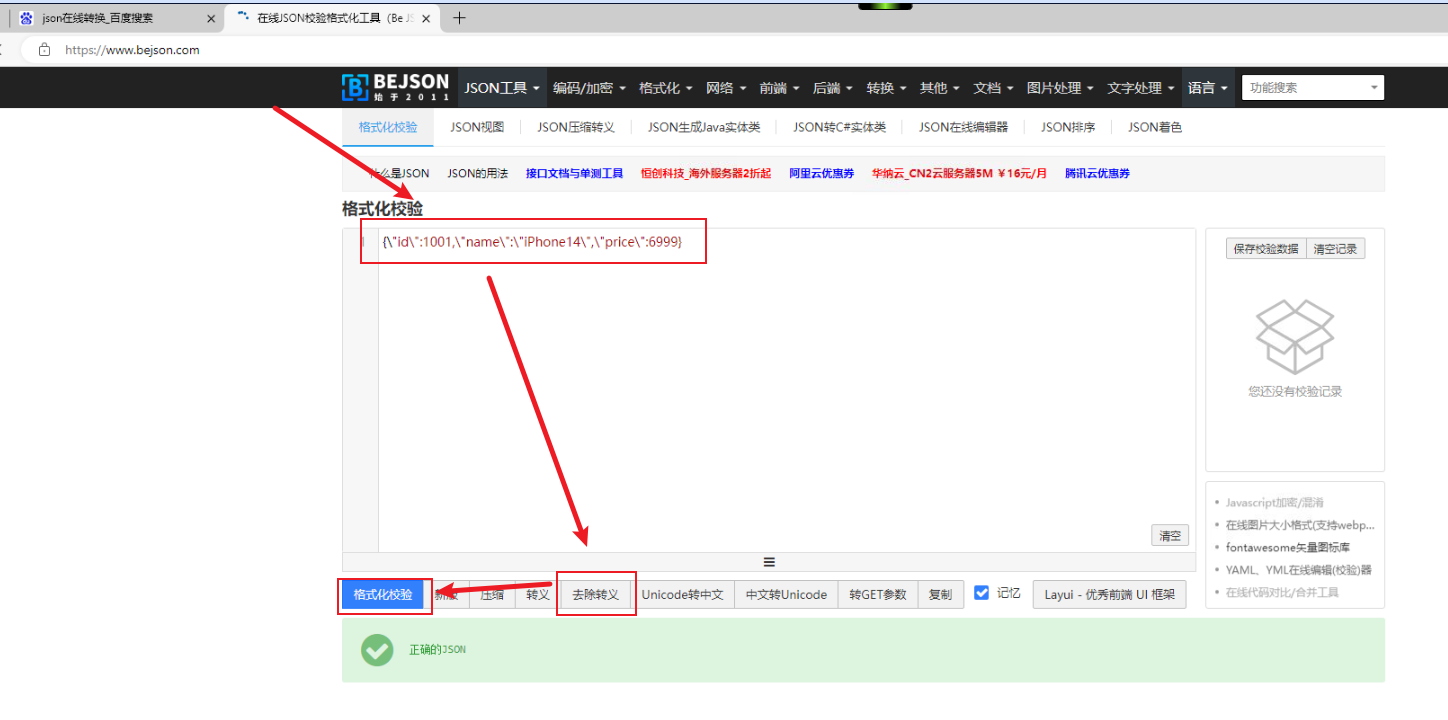Image resolution: width=1448 pixels, height=720 pixels.
Task: Open the 恒创科技 海外服务器2折起 link
Action: (706, 174)
